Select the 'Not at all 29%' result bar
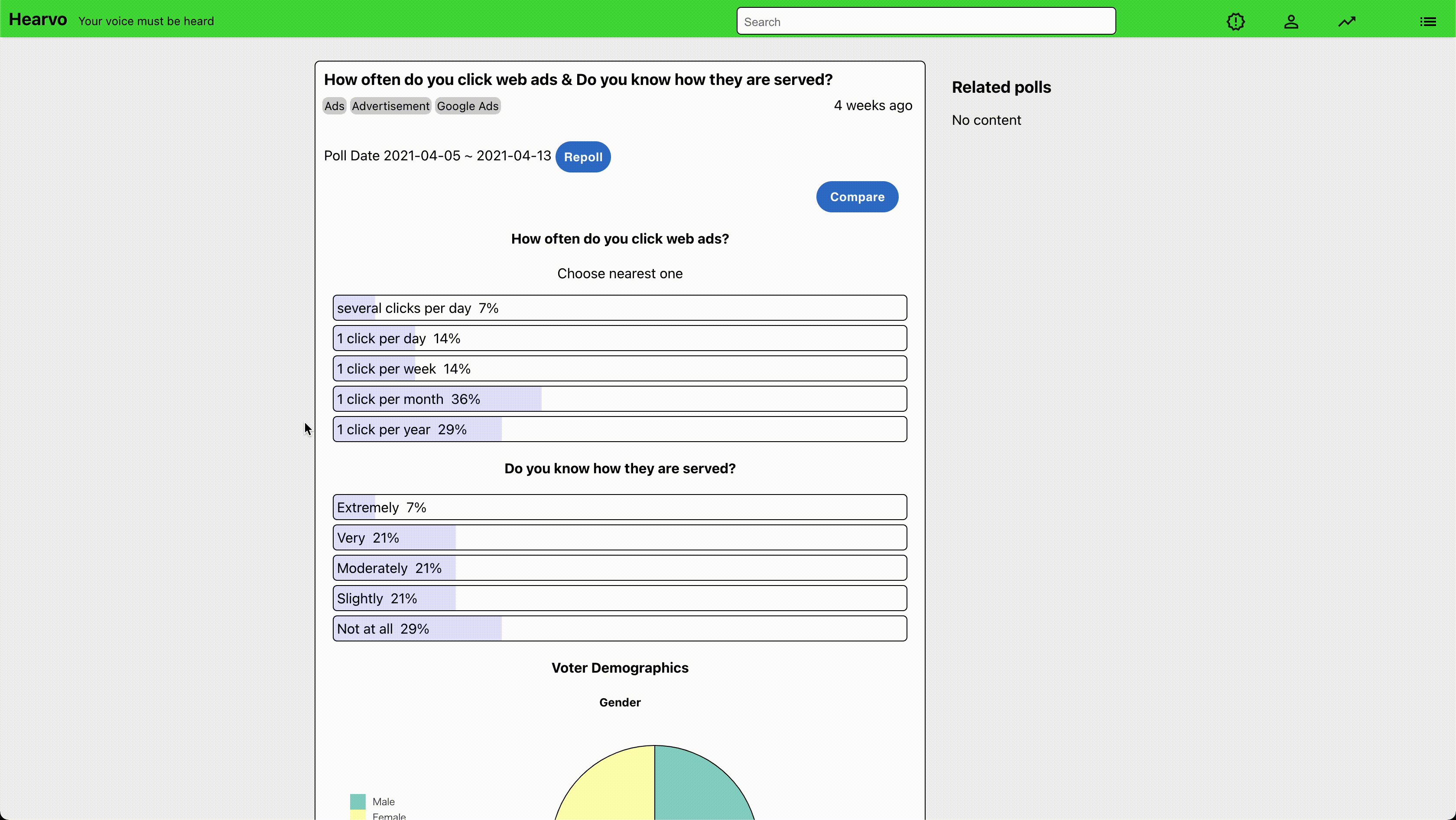This screenshot has width=1456, height=820. 620,629
